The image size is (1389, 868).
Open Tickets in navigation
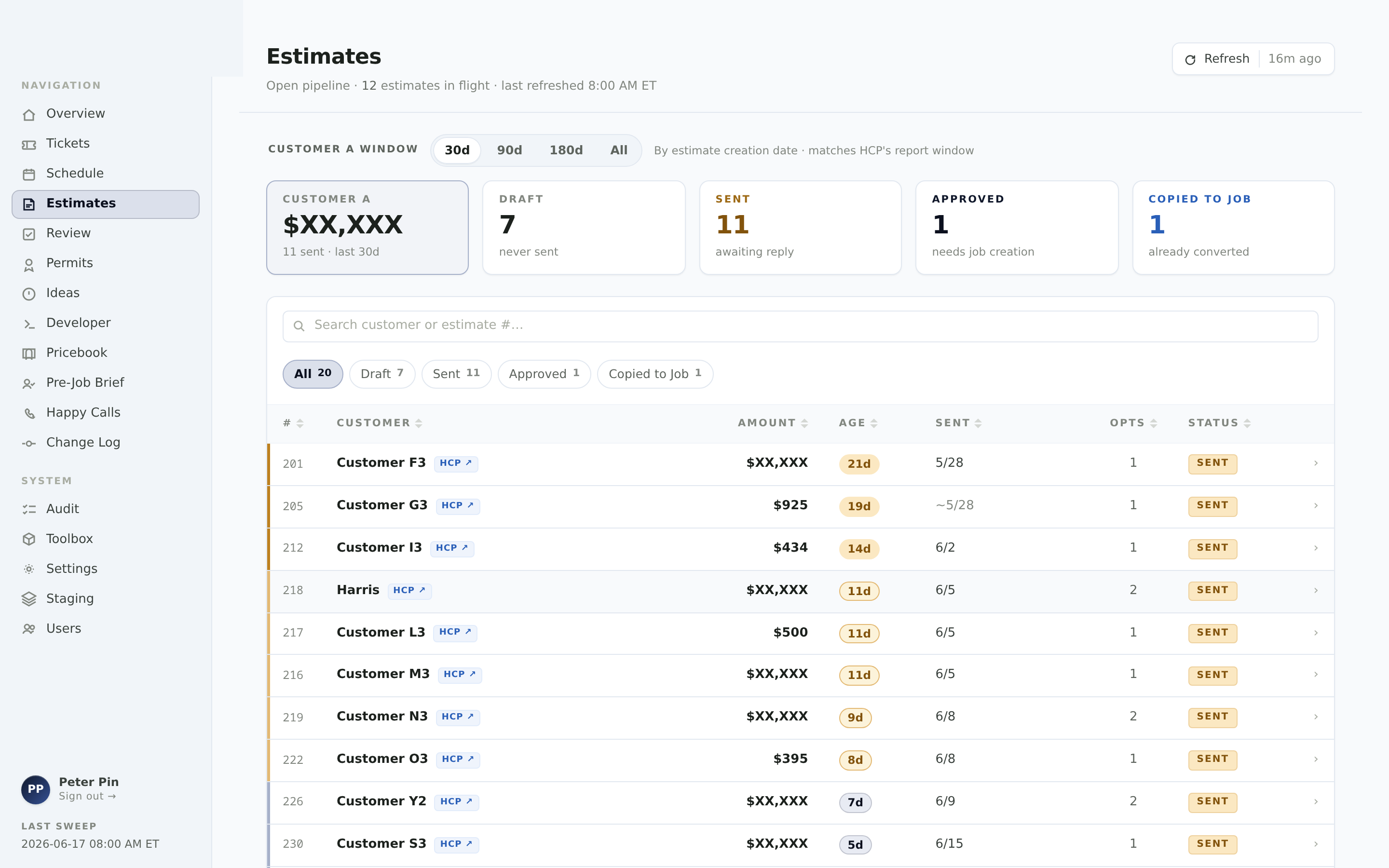[x=106, y=144]
